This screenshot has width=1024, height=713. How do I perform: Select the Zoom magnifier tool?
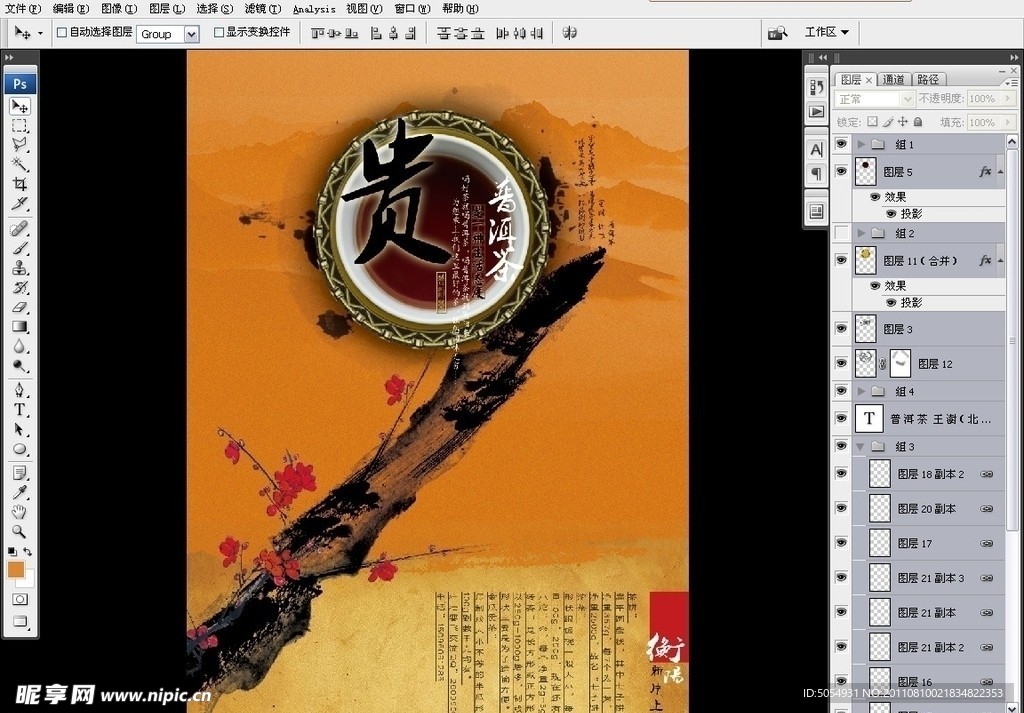(19, 531)
